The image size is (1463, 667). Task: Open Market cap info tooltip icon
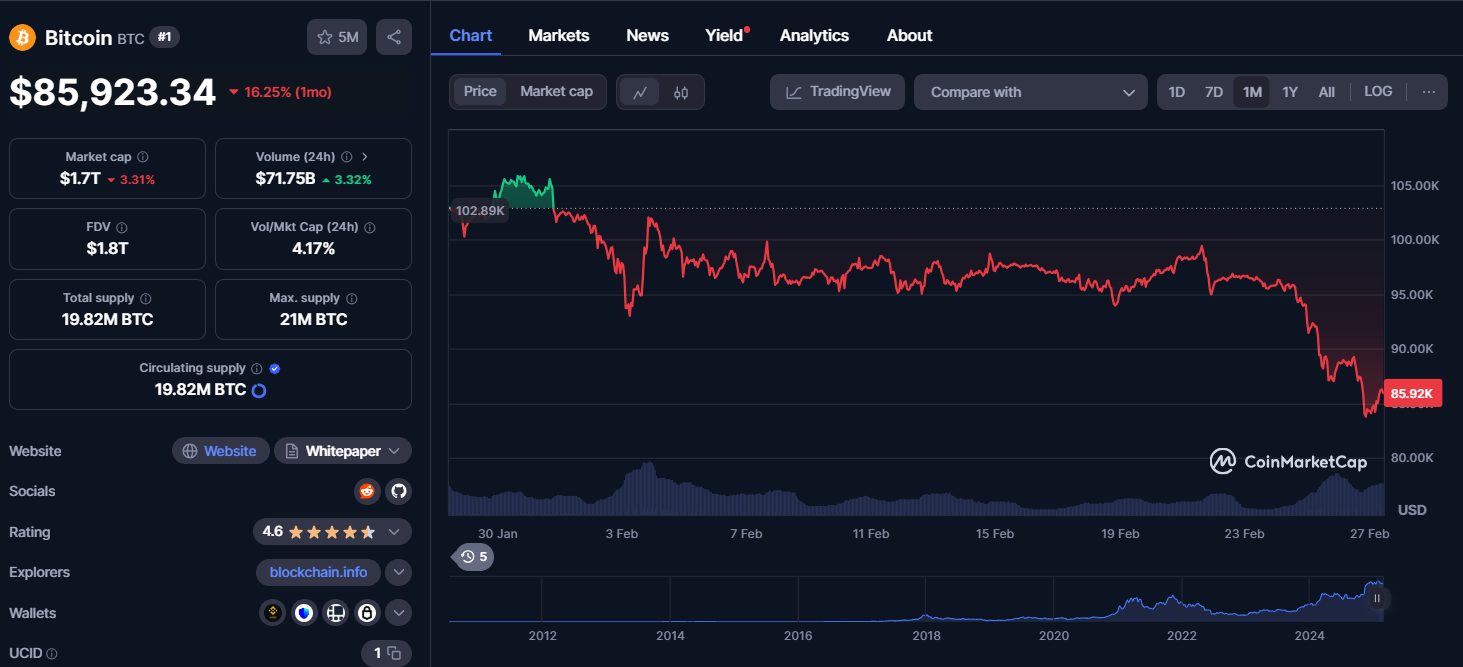pyautogui.click(x=143, y=157)
